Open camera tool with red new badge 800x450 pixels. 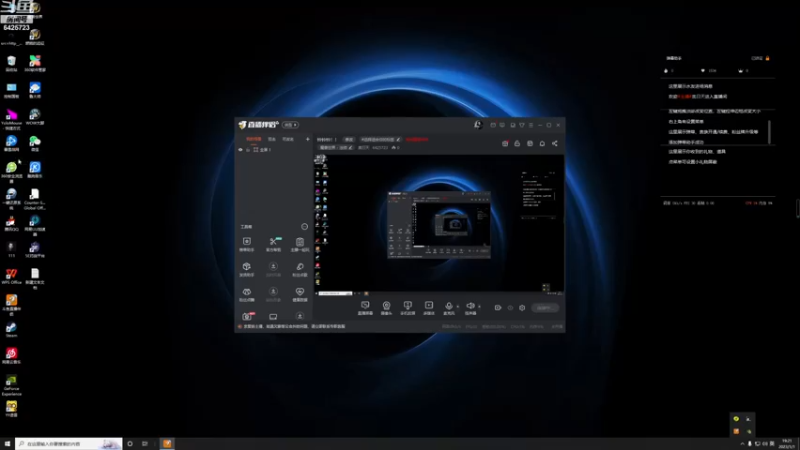[x=247, y=316]
